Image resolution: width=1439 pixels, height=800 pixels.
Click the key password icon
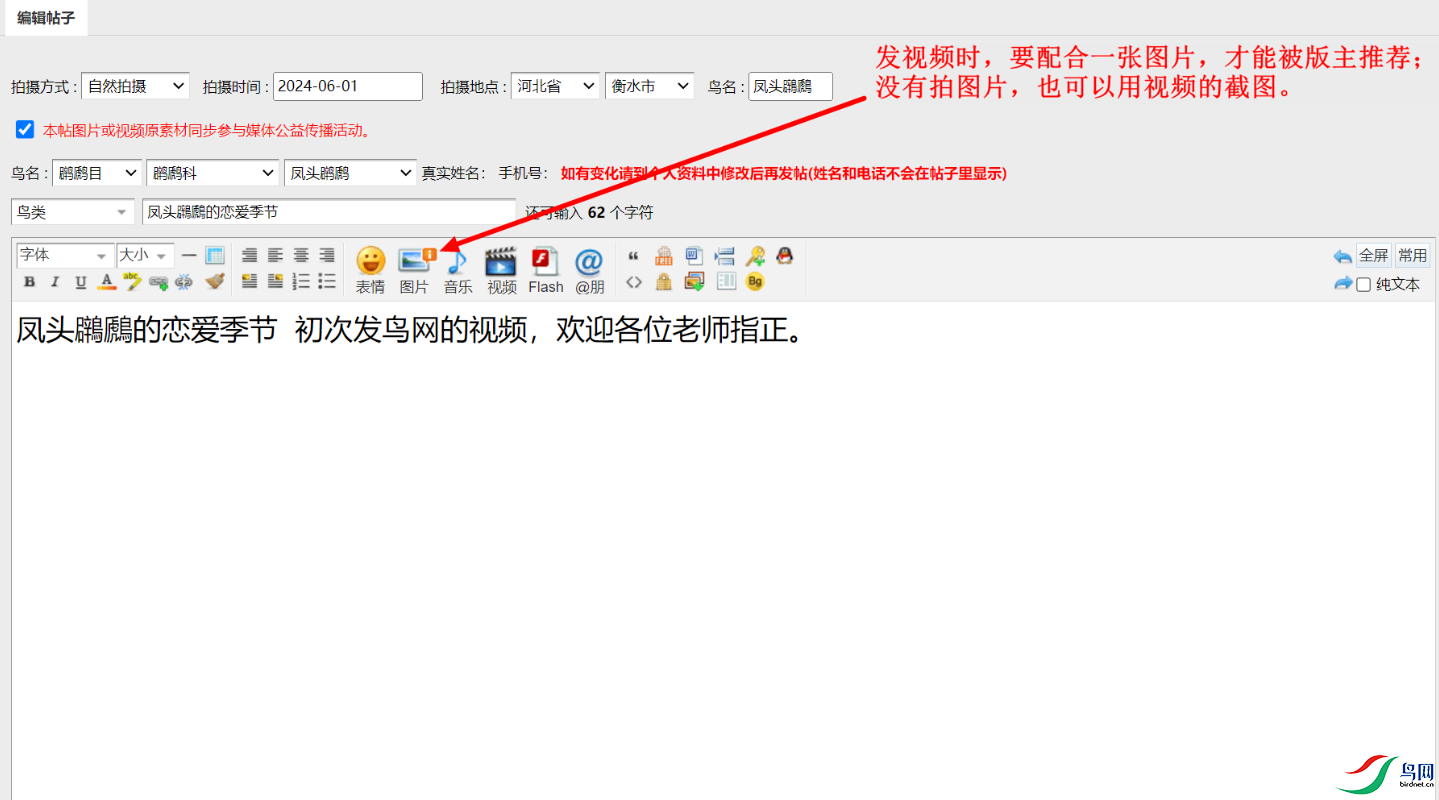point(755,256)
